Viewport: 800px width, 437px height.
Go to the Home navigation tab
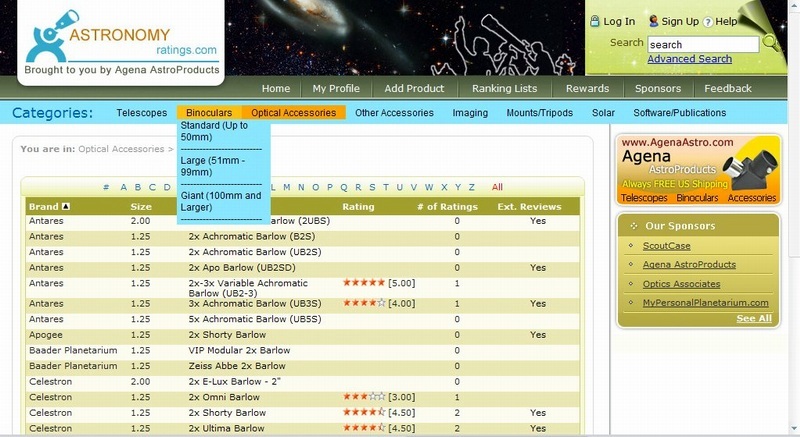click(276, 88)
